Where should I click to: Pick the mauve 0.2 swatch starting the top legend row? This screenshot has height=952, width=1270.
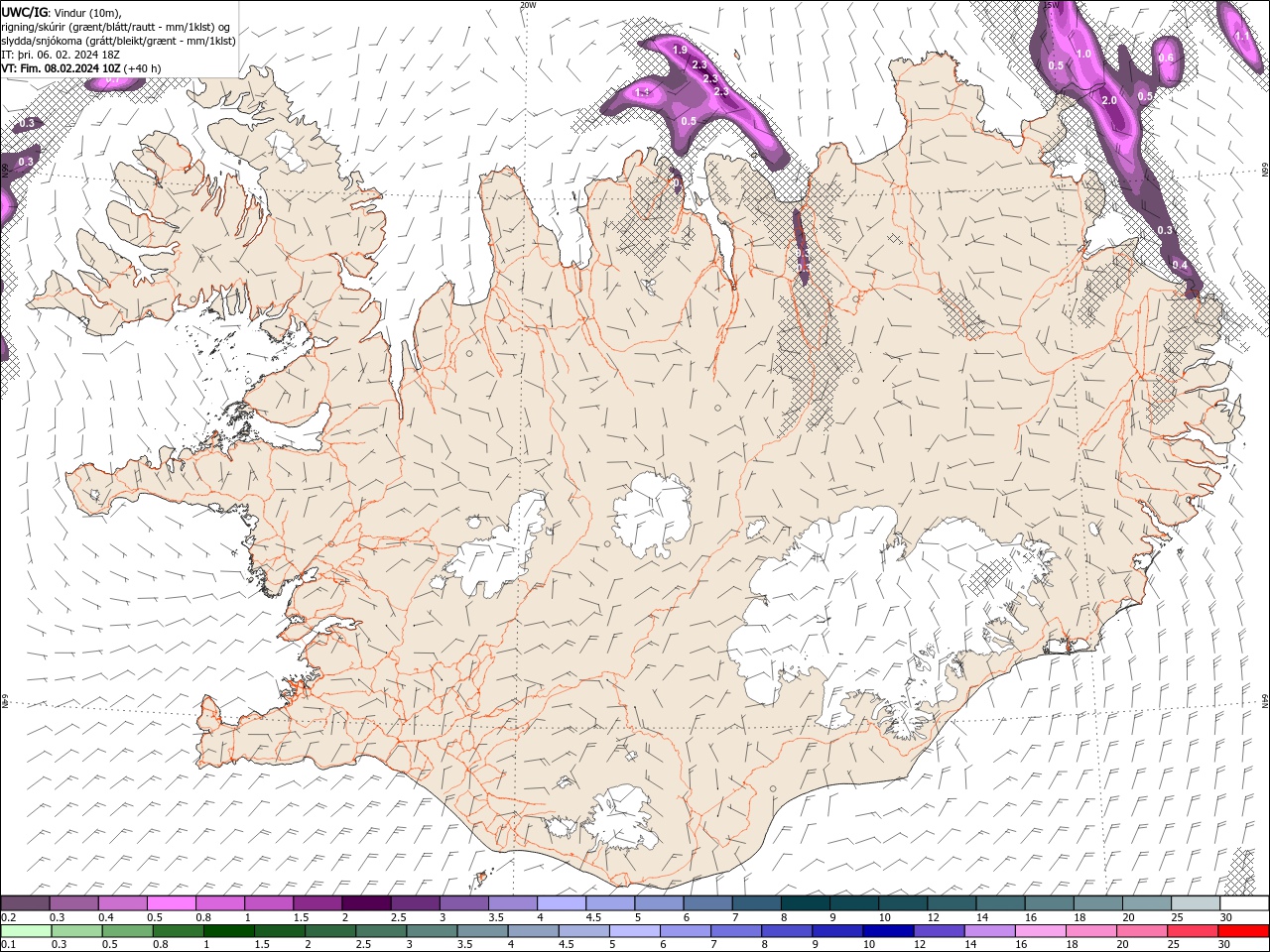26,903
